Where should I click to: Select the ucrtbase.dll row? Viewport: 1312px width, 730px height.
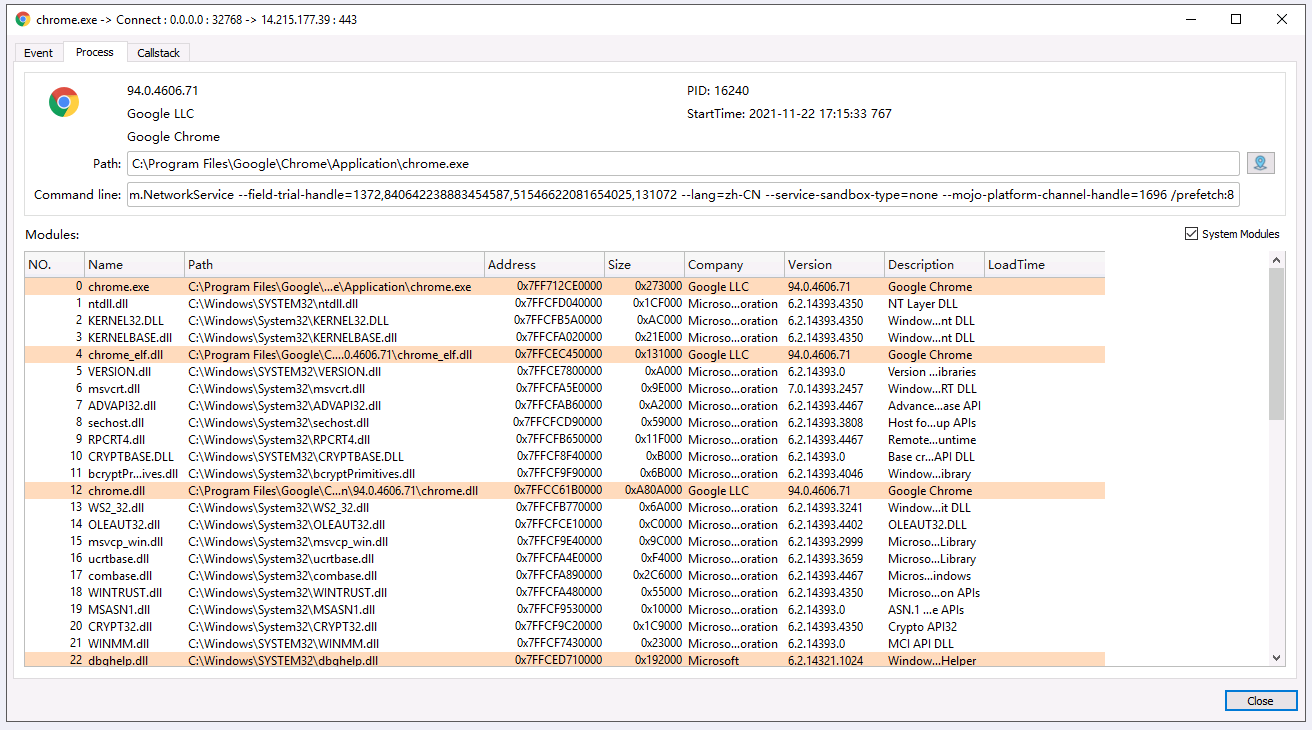(x=565, y=559)
